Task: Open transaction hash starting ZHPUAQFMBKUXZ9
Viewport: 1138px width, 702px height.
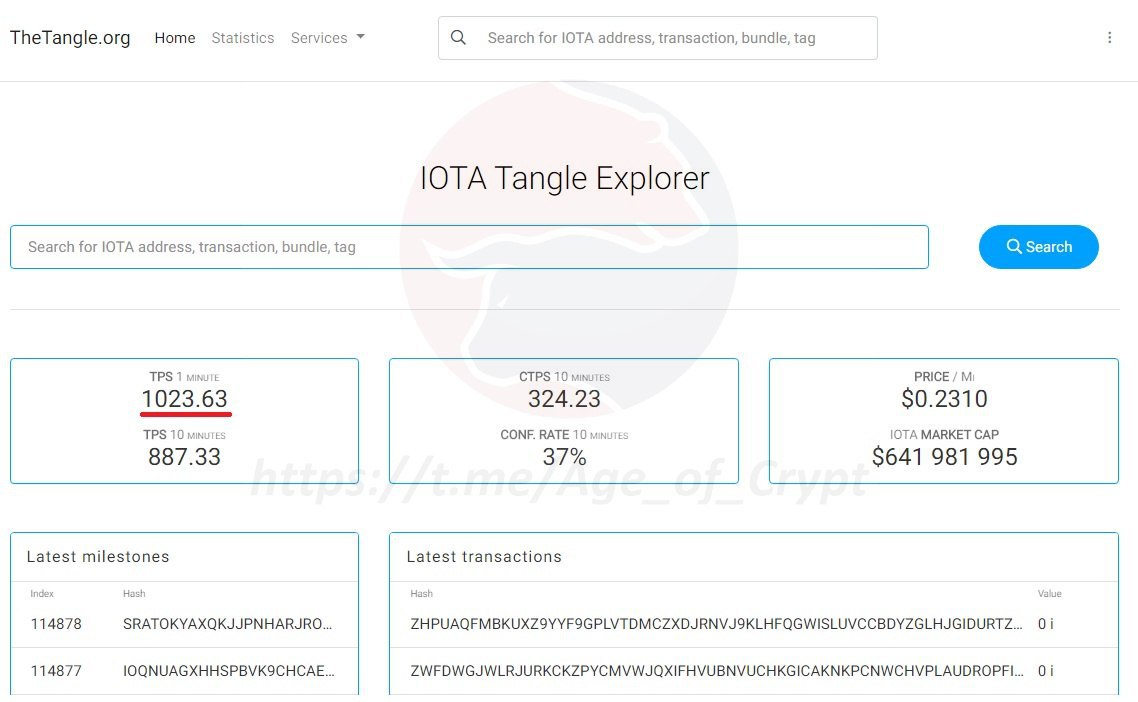Action: pos(716,624)
